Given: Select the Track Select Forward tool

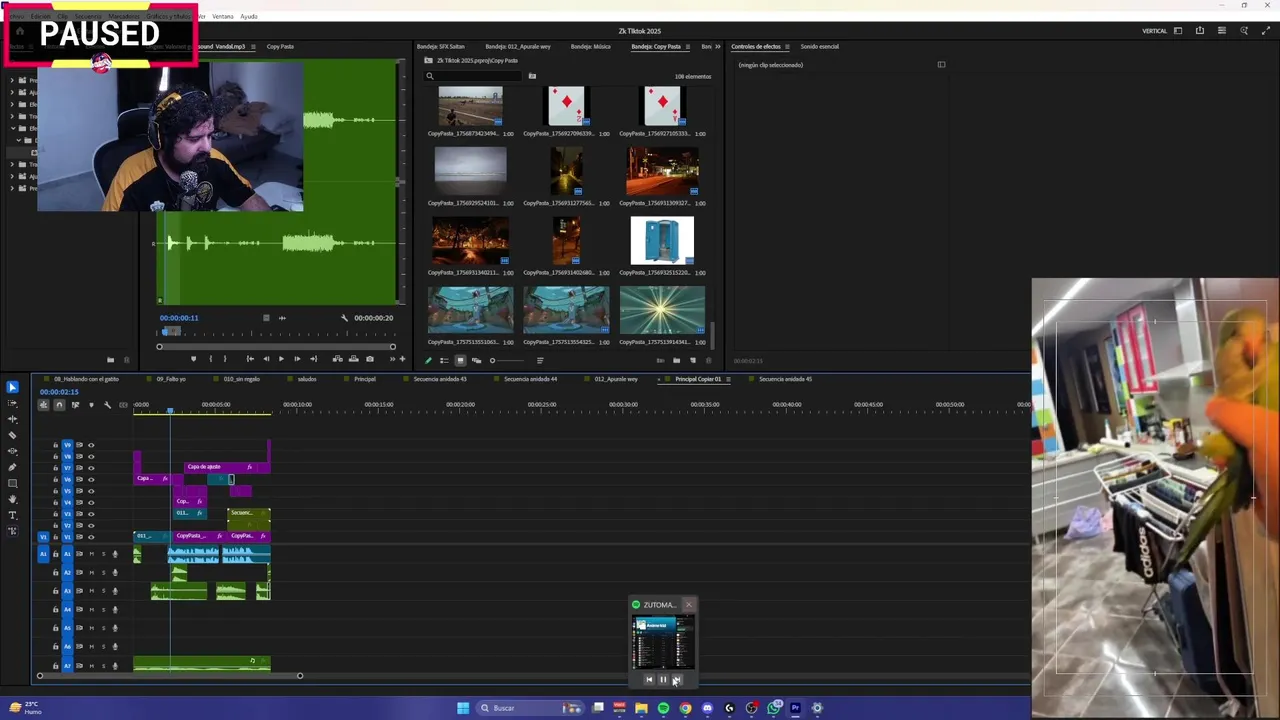Looking at the screenshot, I should [12, 403].
